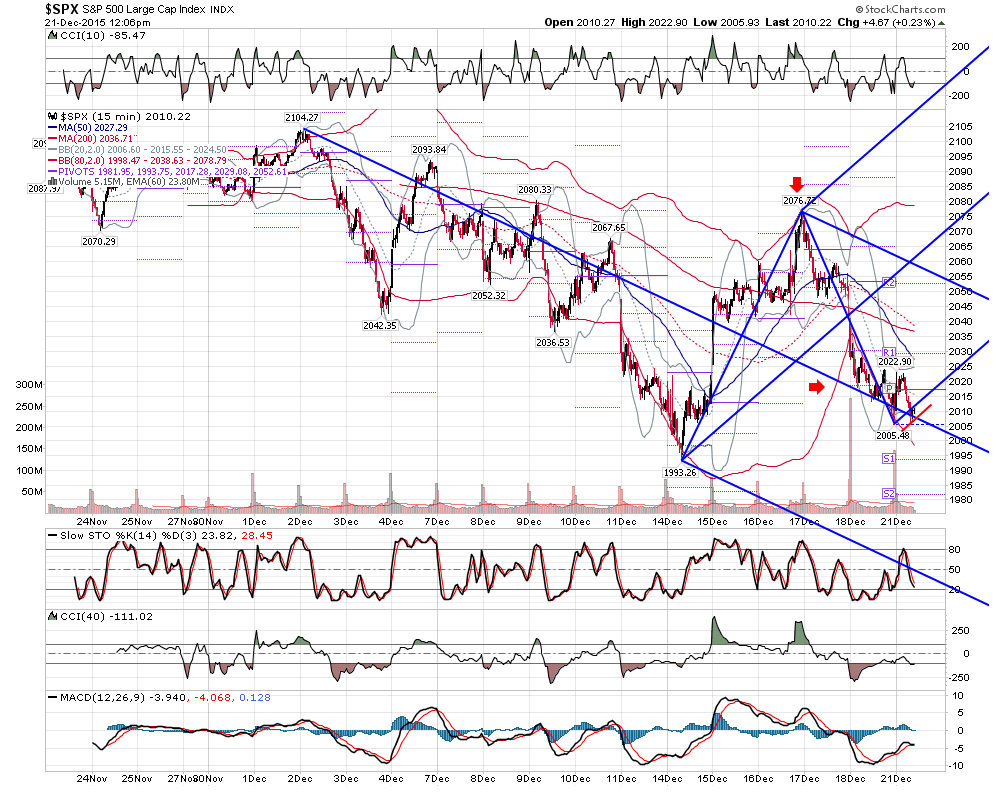This screenshot has width=993, height=792.
Task: Click the Low 2005.93 value in header
Action: click(726, 22)
